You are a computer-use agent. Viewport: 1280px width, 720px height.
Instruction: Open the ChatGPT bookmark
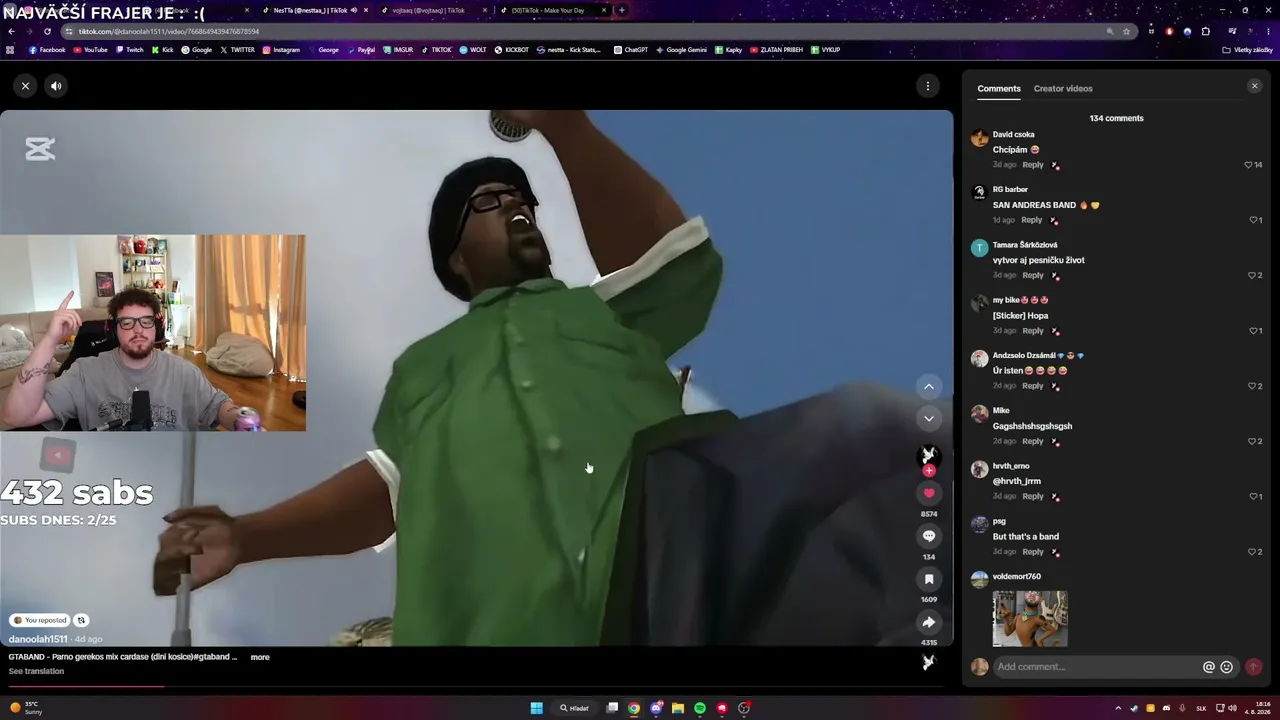631,50
